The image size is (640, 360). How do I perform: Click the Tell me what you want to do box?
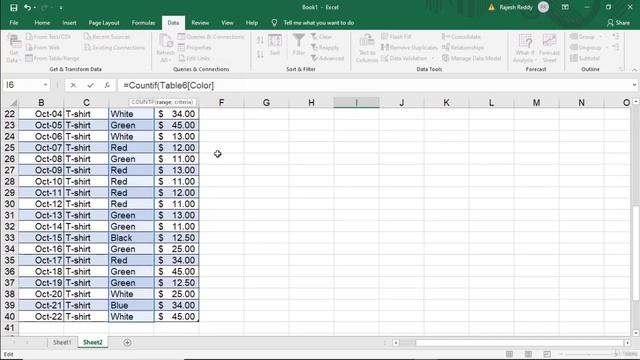click(318, 23)
